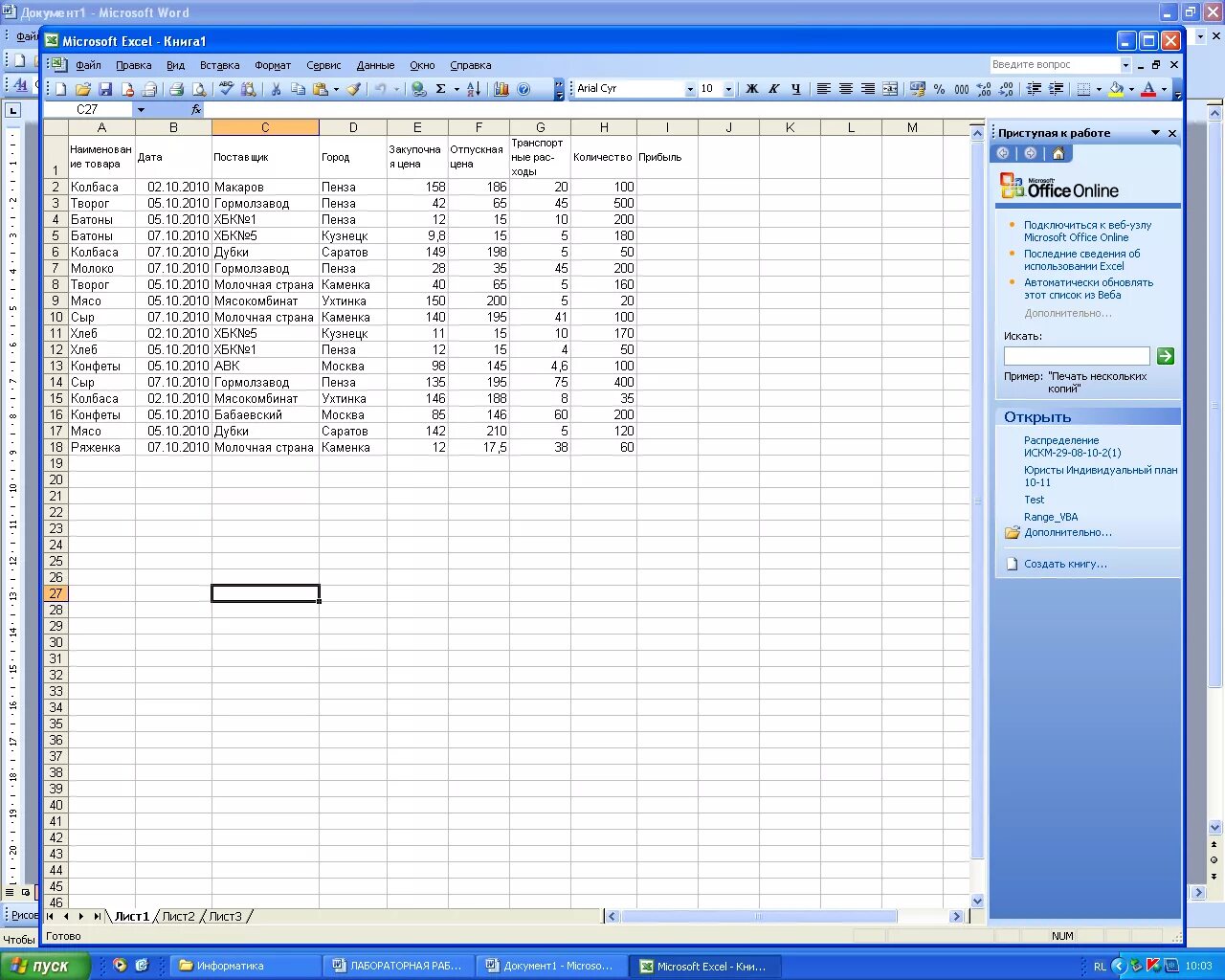Apply Currency format icon
This screenshot has height=980, width=1225.
[918, 89]
